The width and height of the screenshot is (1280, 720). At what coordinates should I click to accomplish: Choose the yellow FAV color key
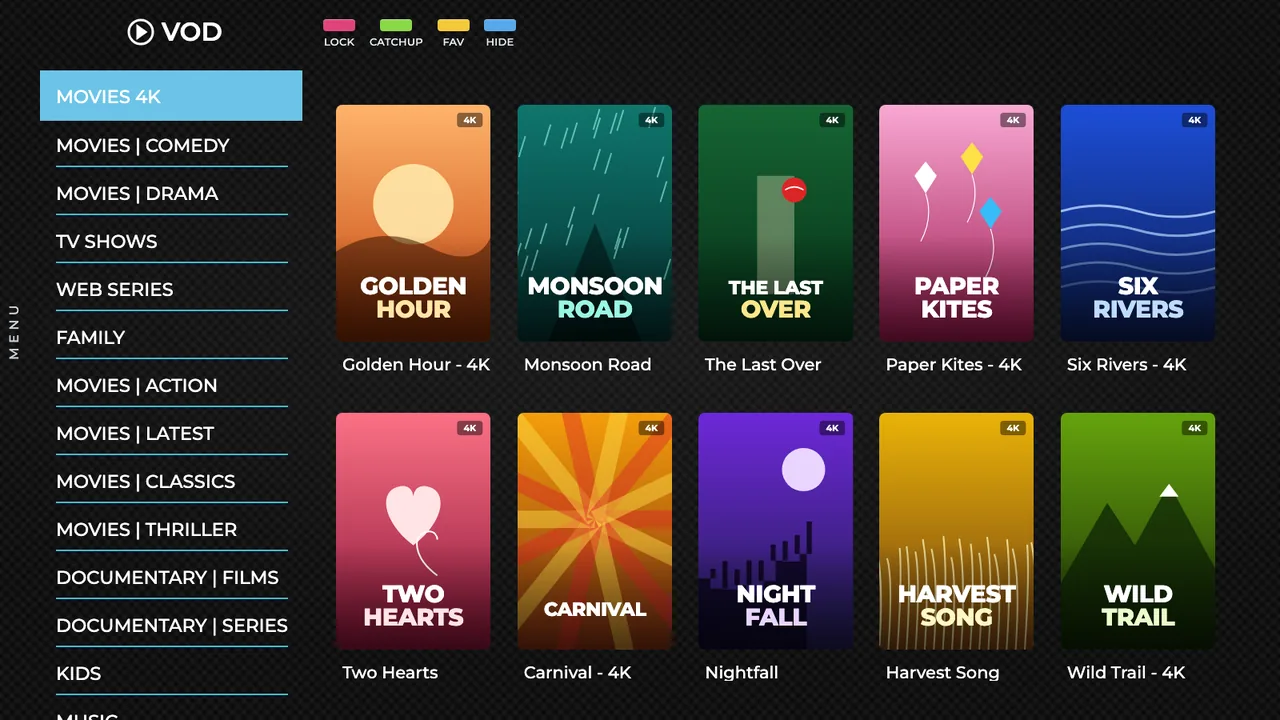[453, 26]
